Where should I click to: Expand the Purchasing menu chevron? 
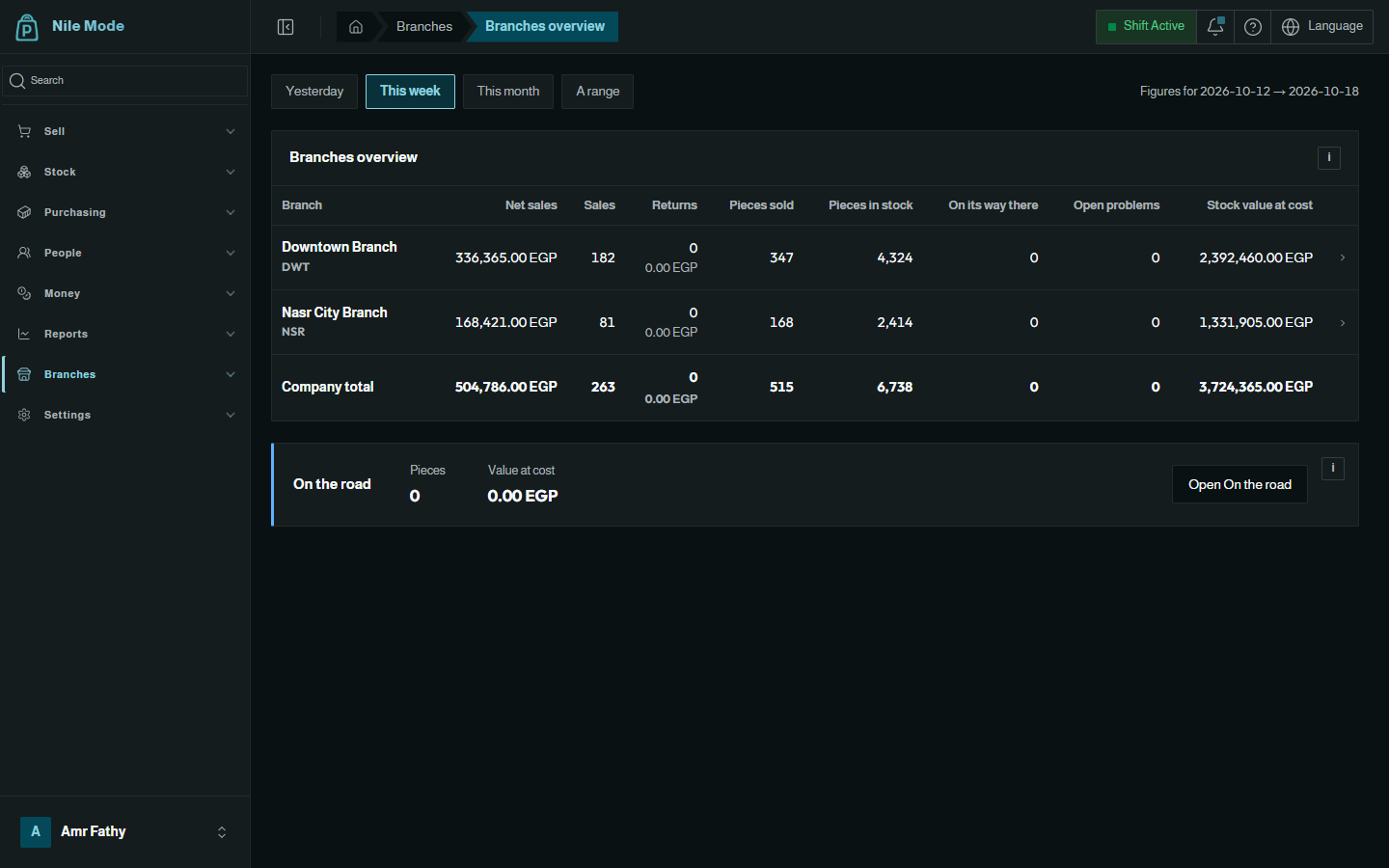pos(231,212)
